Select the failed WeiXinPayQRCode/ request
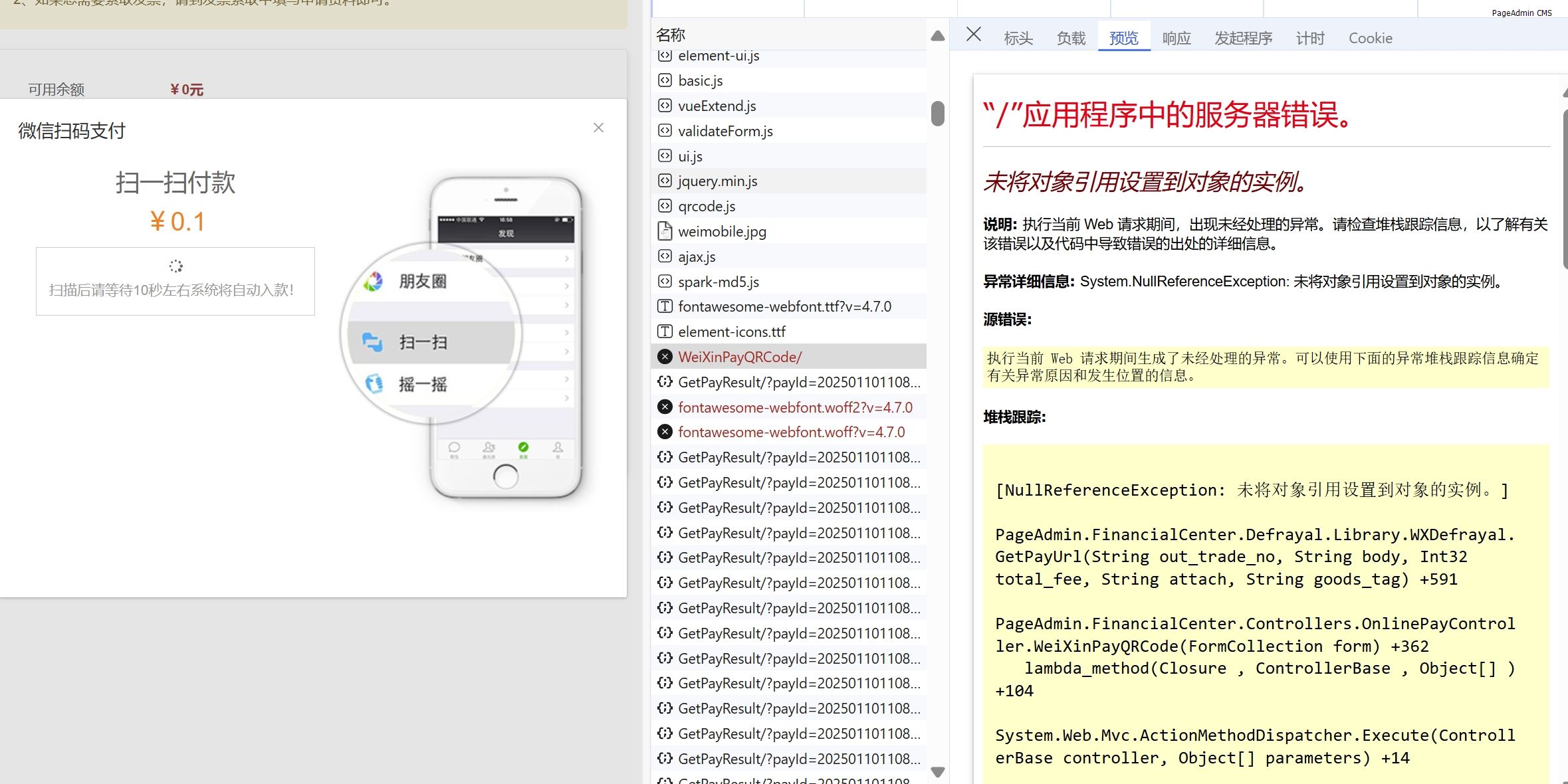Image resolution: width=1568 pixels, height=784 pixels. pos(789,357)
